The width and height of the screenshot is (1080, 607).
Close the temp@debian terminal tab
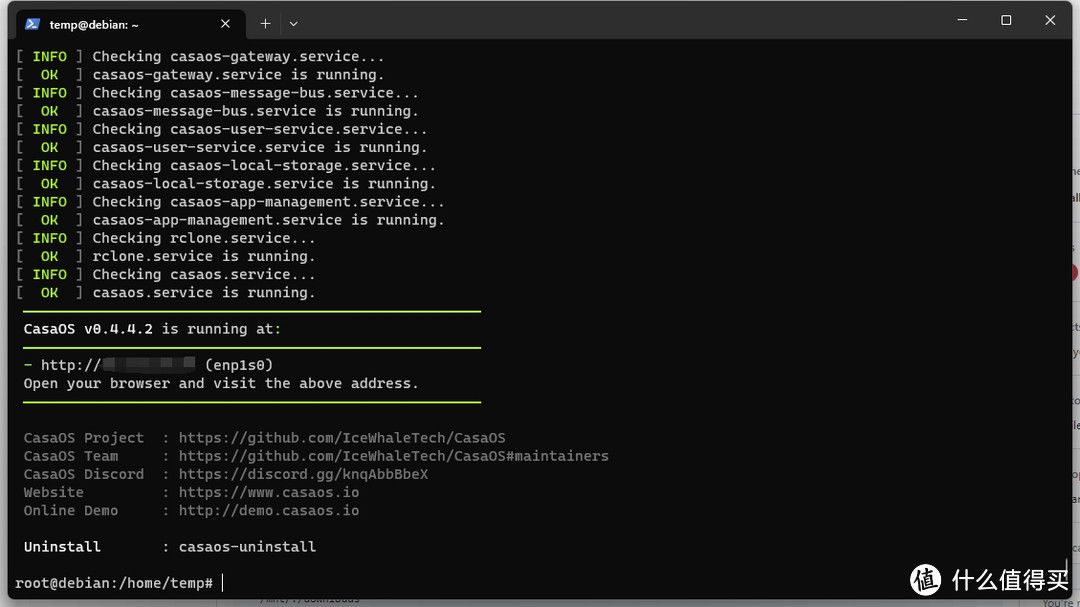(x=225, y=24)
